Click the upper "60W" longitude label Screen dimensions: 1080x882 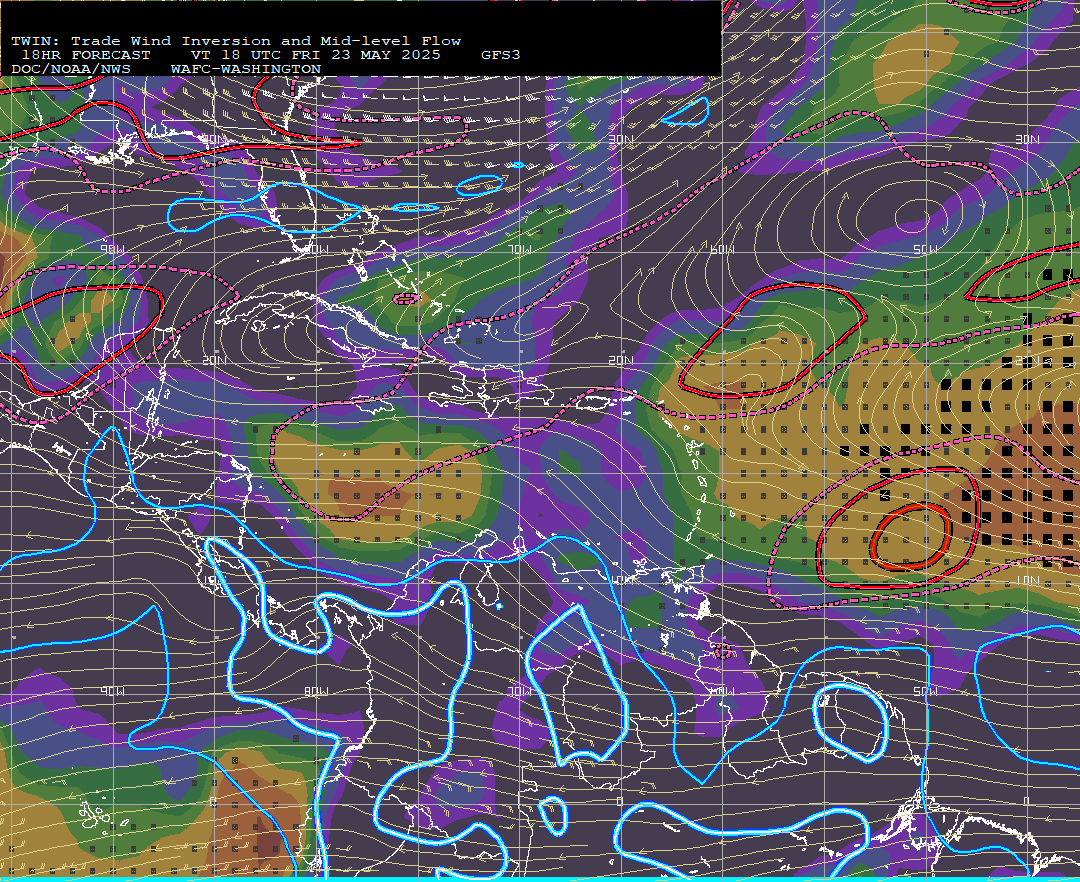(722, 249)
